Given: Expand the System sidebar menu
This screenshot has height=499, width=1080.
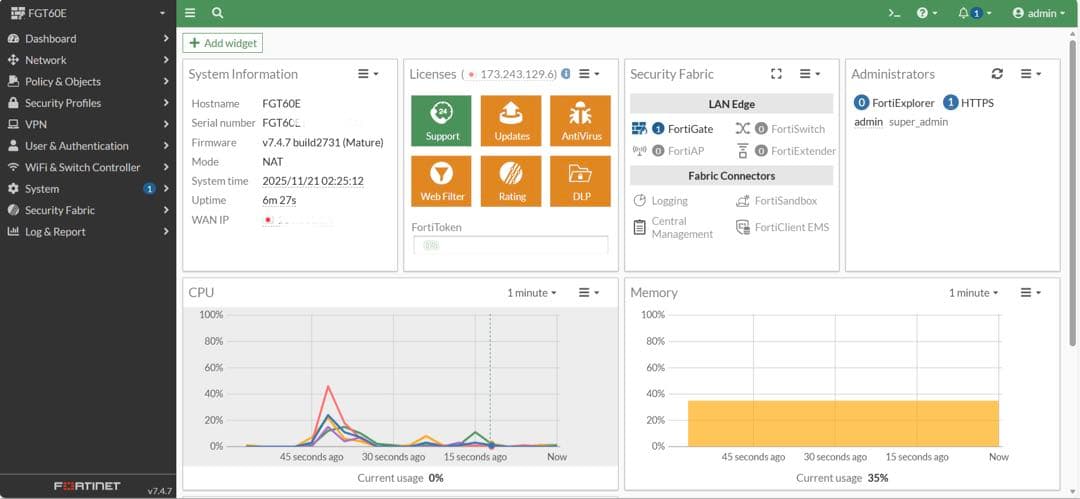Looking at the screenshot, I should coord(88,188).
